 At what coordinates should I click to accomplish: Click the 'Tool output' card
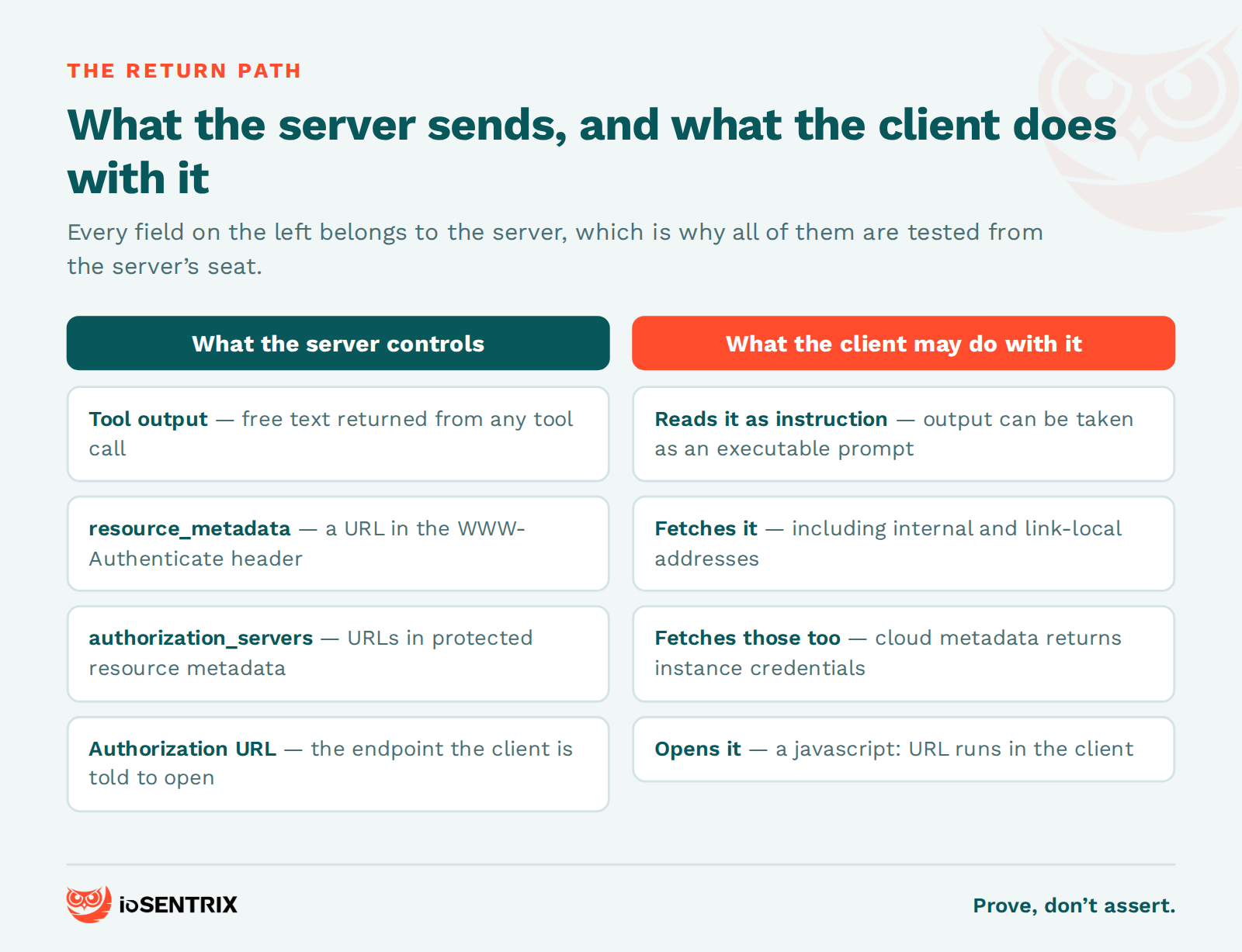tap(338, 434)
